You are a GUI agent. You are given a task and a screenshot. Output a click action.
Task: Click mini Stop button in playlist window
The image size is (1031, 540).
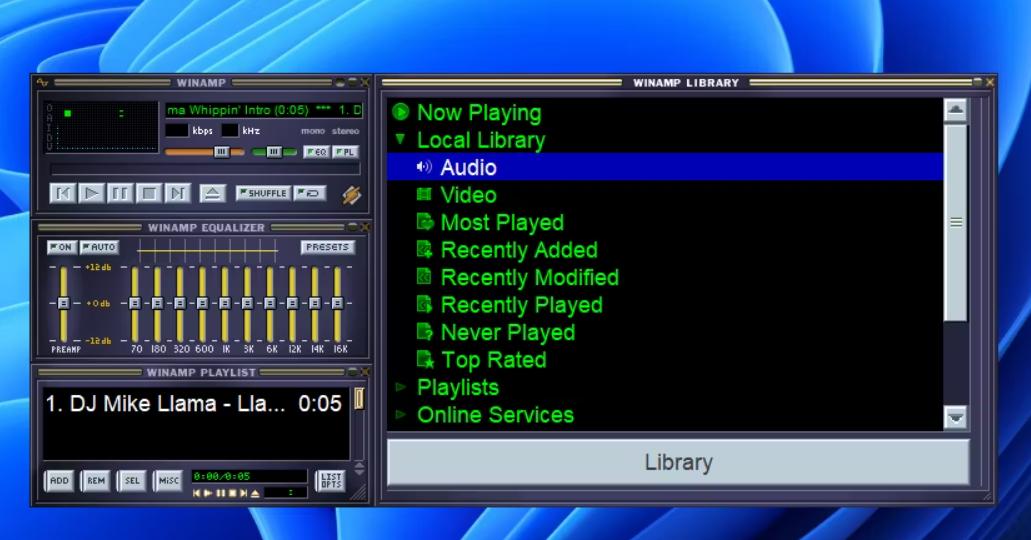(232, 493)
